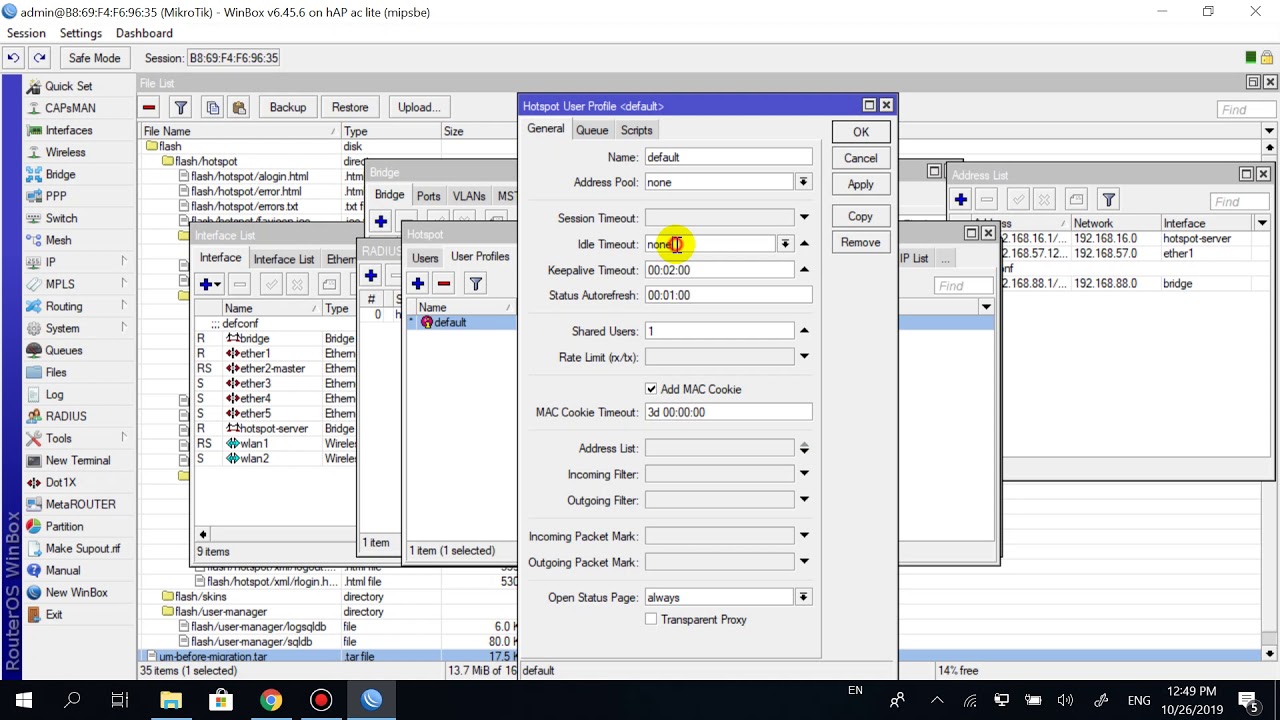Image resolution: width=1280 pixels, height=720 pixels.
Task: Open the Files sidebar entry
Action: pyautogui.click(x=56, y=372)
